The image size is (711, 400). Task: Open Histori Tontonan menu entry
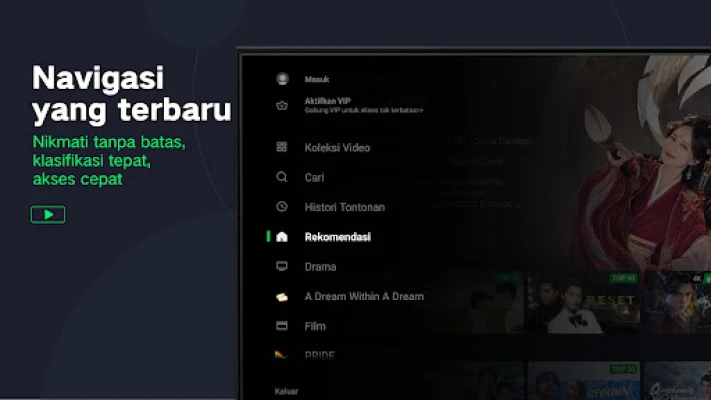[344, 207]
